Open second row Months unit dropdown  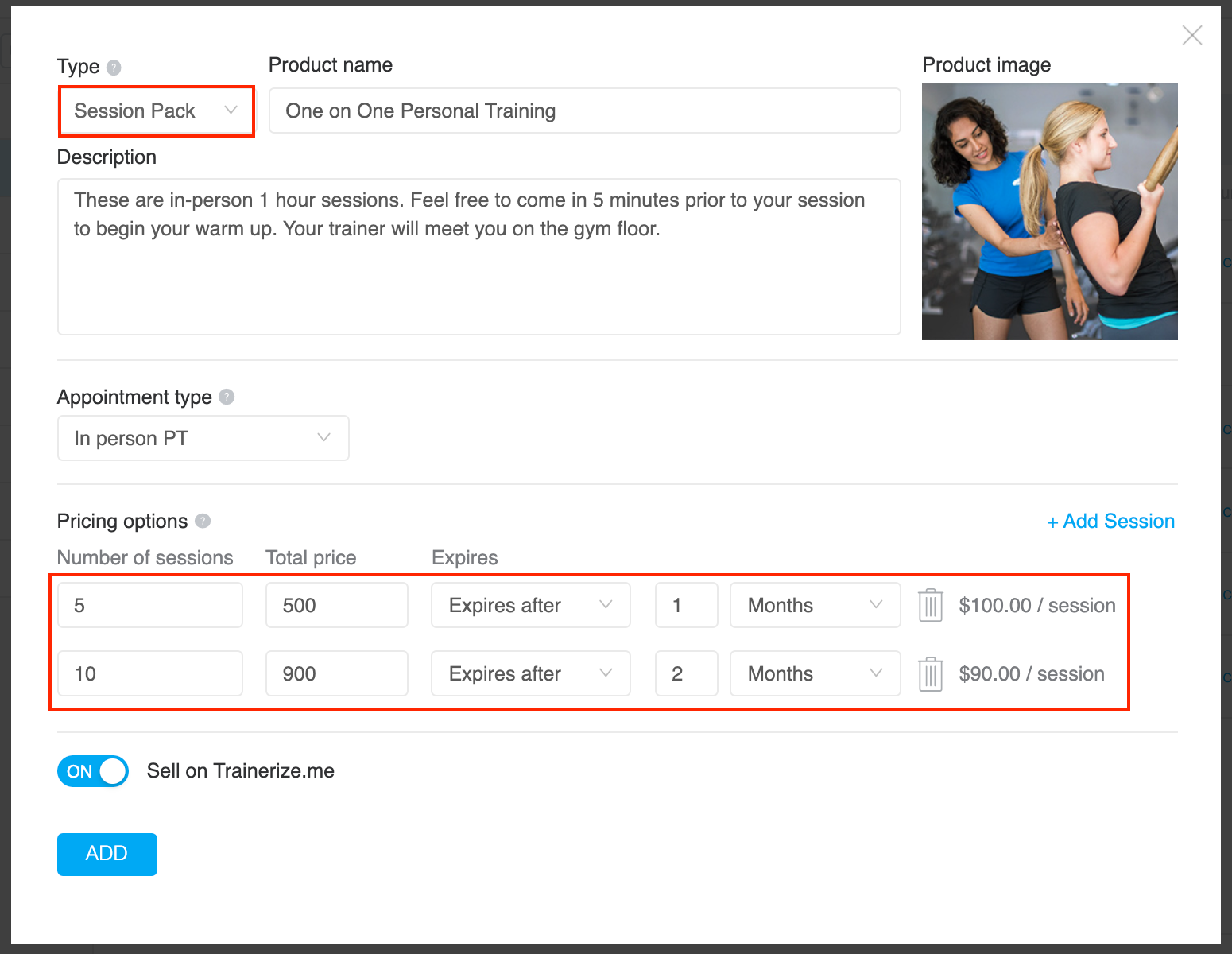[815, 674]
